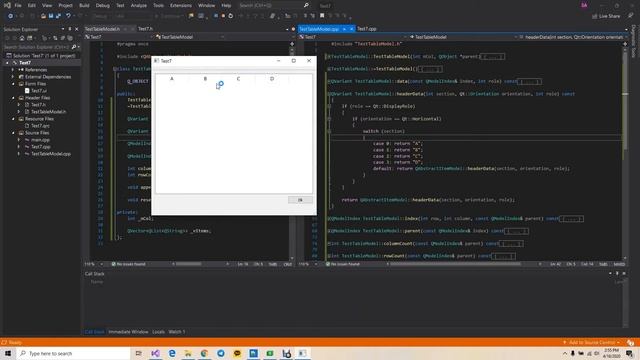
Task: Open the Extensions menu
Action: click(180, 5)
